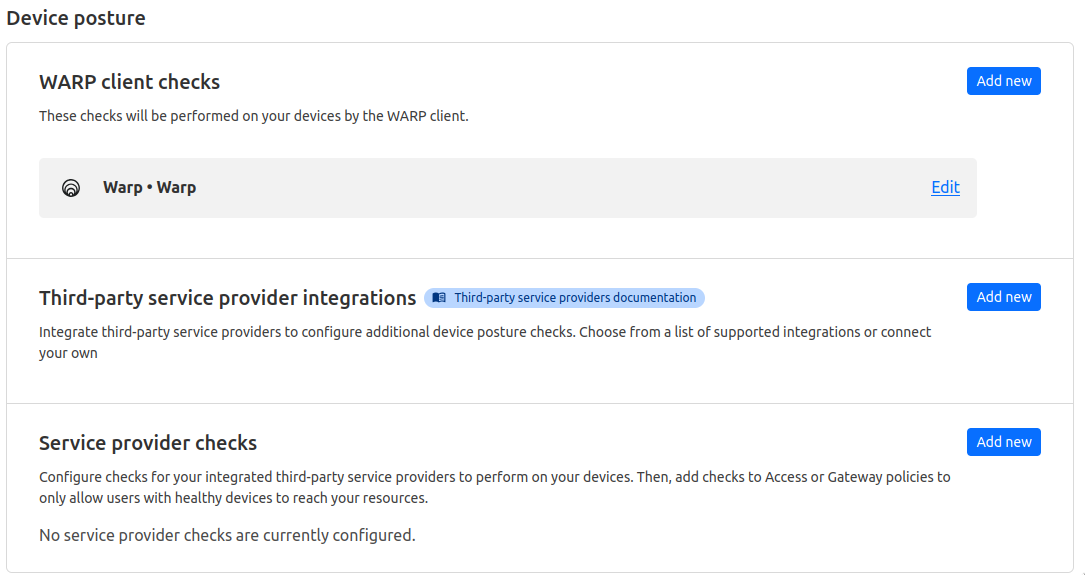Image resolution: width=1085 pixels, height=575 pixels.
Task: Click the 'only allow users with healthy devices' line
Action: pyautogui.click(x=233, y=498)
